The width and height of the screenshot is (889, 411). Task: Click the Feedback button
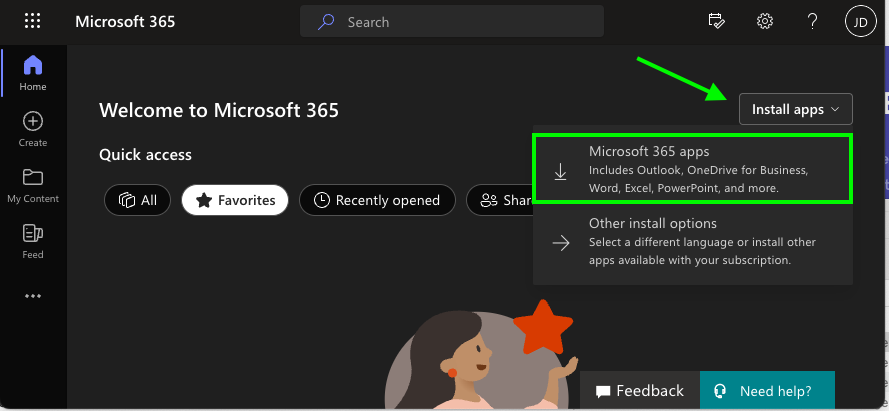point(640,391)
